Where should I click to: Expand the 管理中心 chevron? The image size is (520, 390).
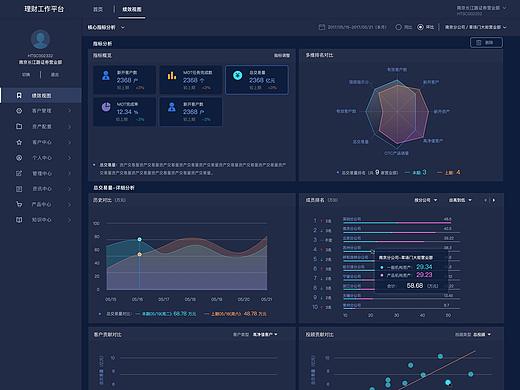pos(69,173)
